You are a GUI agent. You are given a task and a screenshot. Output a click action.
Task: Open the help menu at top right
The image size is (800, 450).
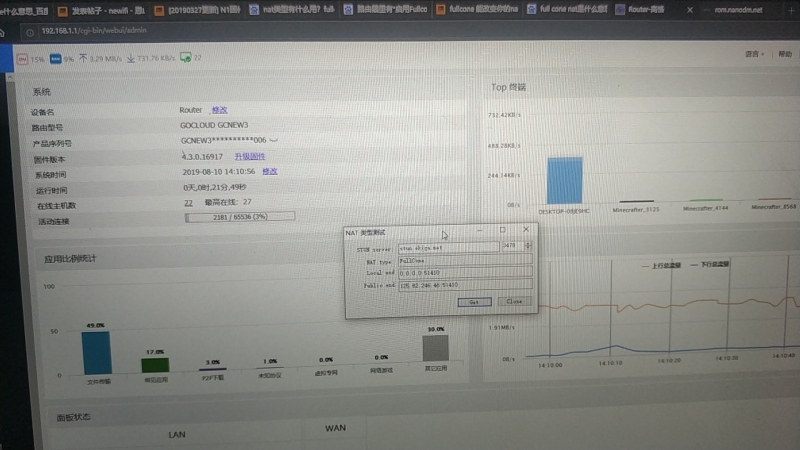[784, 55]
